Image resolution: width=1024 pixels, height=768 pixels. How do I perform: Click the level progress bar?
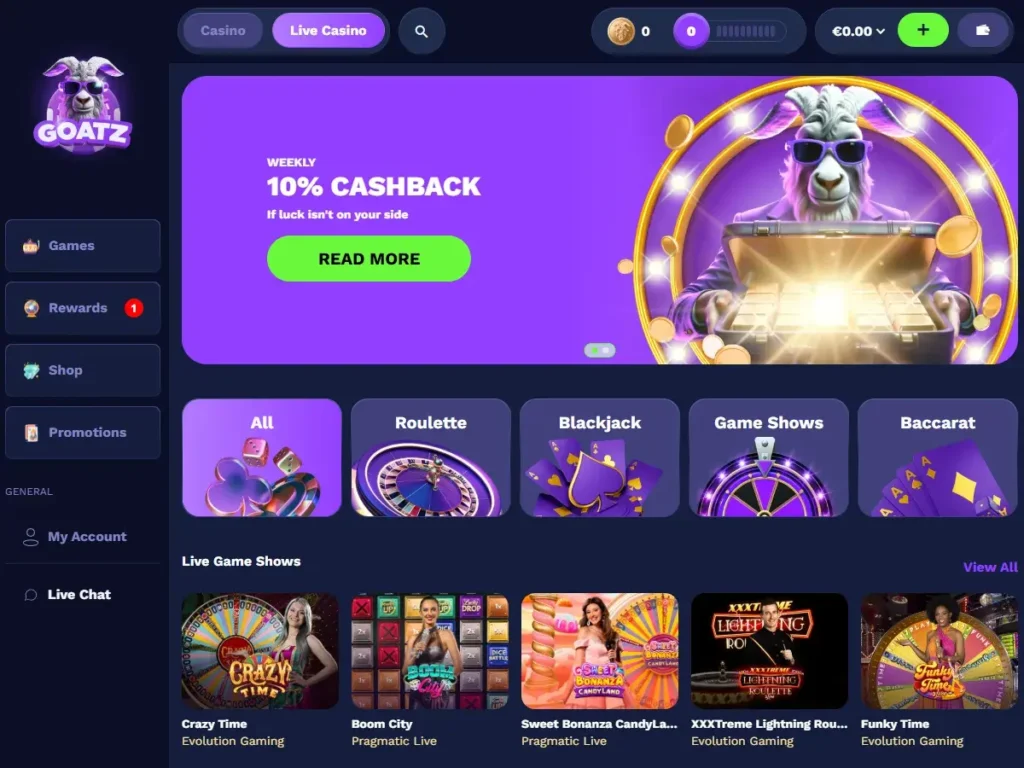745,31
